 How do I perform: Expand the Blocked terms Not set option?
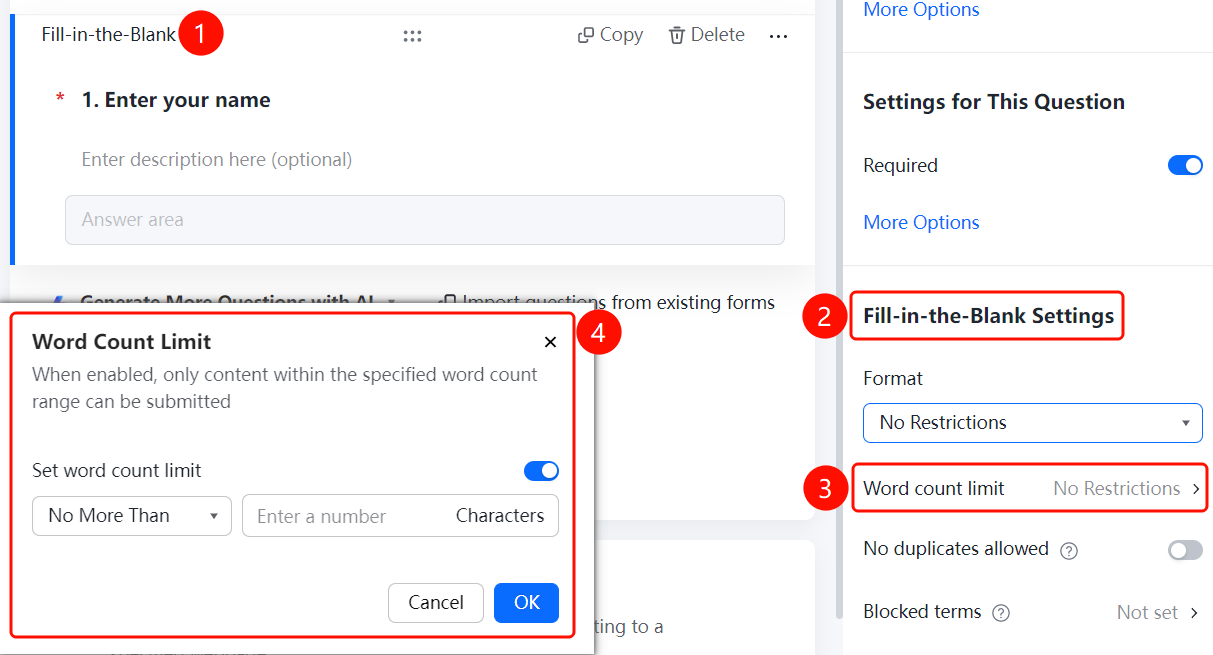(x=1158, y=613)
